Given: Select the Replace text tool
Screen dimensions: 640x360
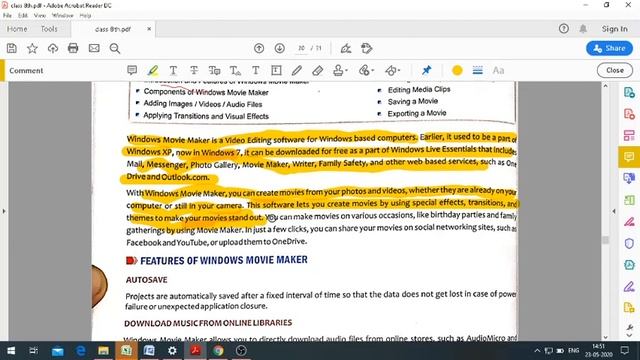Looking at the screenshot, I should [214, 70].
